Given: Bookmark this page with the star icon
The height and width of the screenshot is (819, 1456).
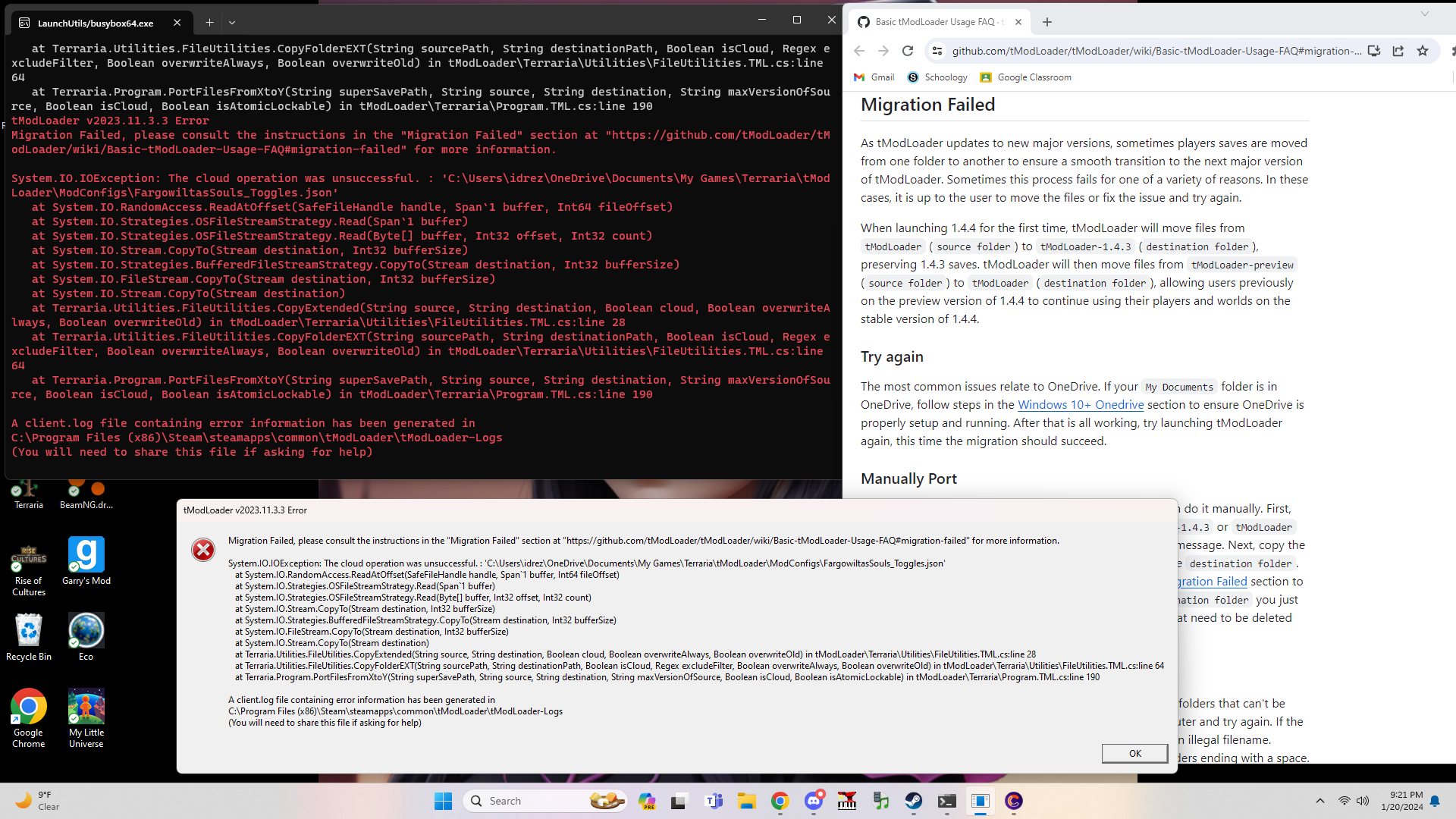Looking at the screenshot, I should pyautogui.click(x=1423, y=51).
